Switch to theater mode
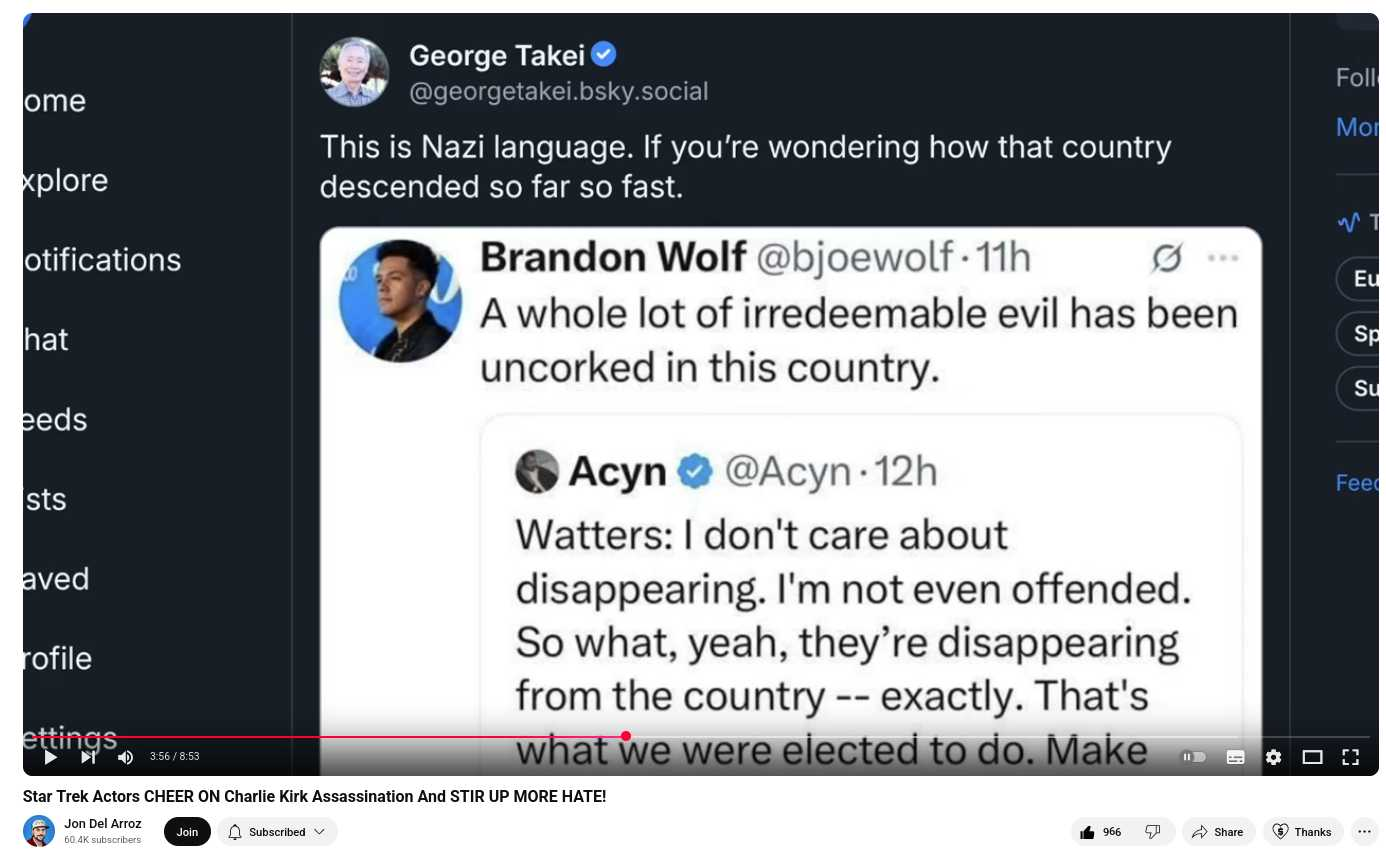 (1312, 757)
